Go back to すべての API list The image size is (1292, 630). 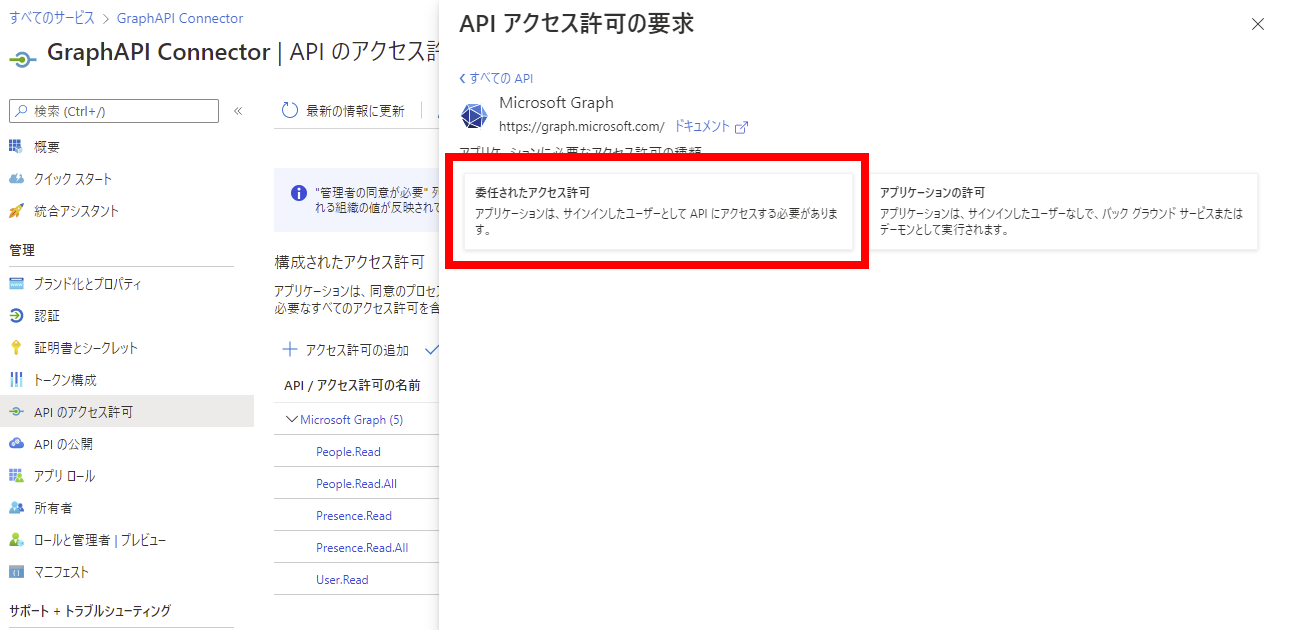click(496, 78)
